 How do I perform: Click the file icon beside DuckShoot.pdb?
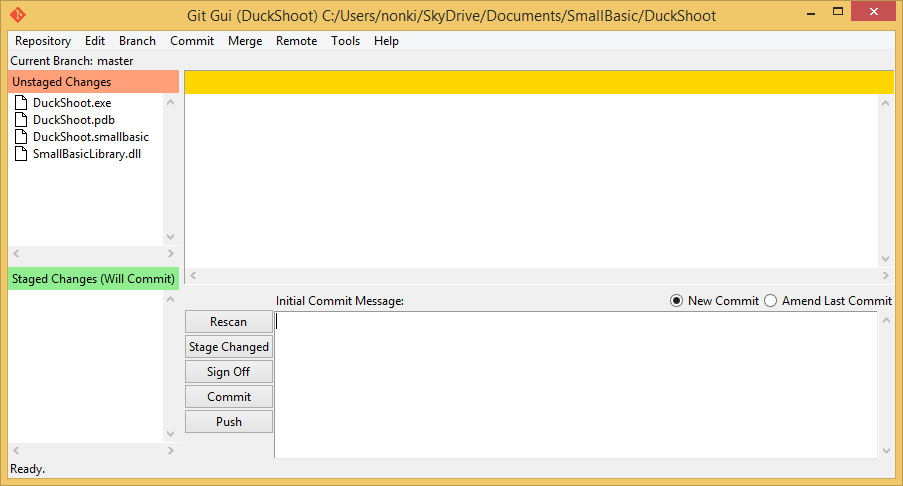21,120
